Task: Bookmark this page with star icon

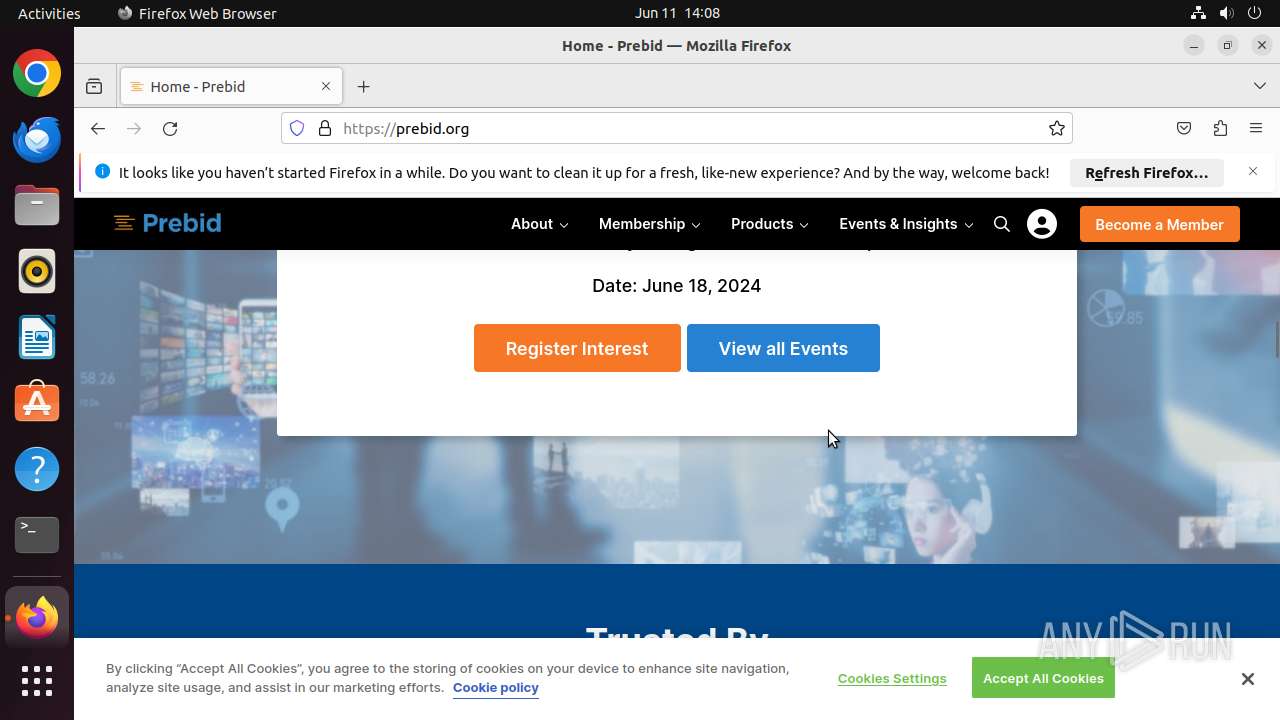Action: [x=1057, y=129]
